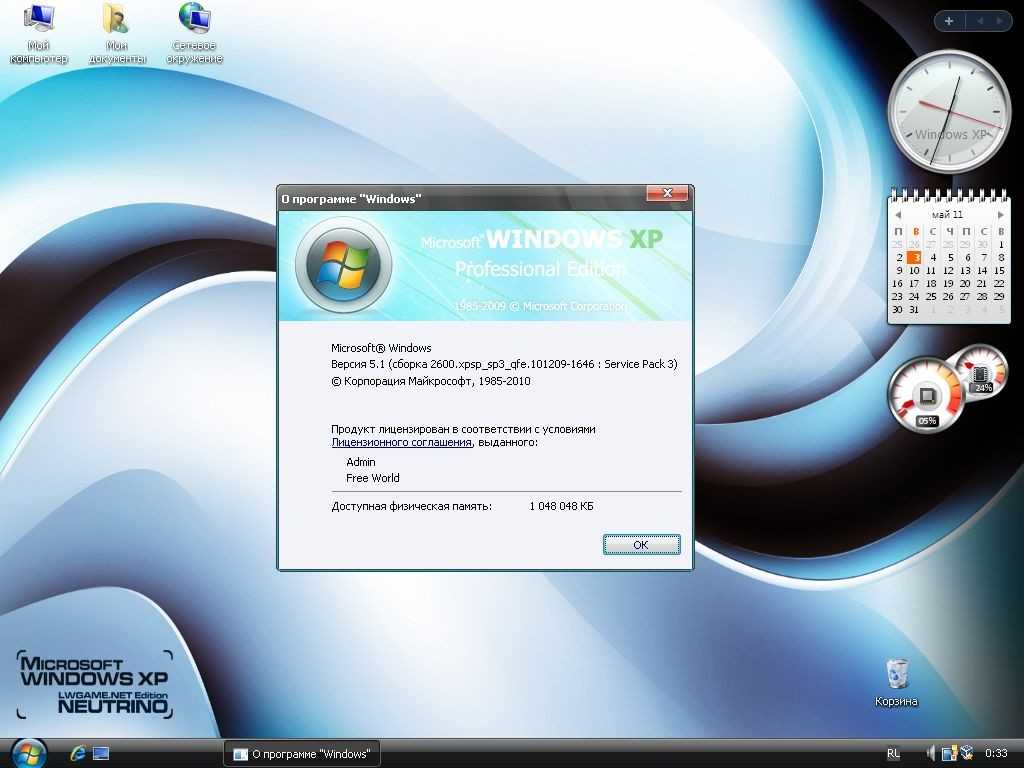Click day 20 in the calendar gadget

(x=965, y=283)
